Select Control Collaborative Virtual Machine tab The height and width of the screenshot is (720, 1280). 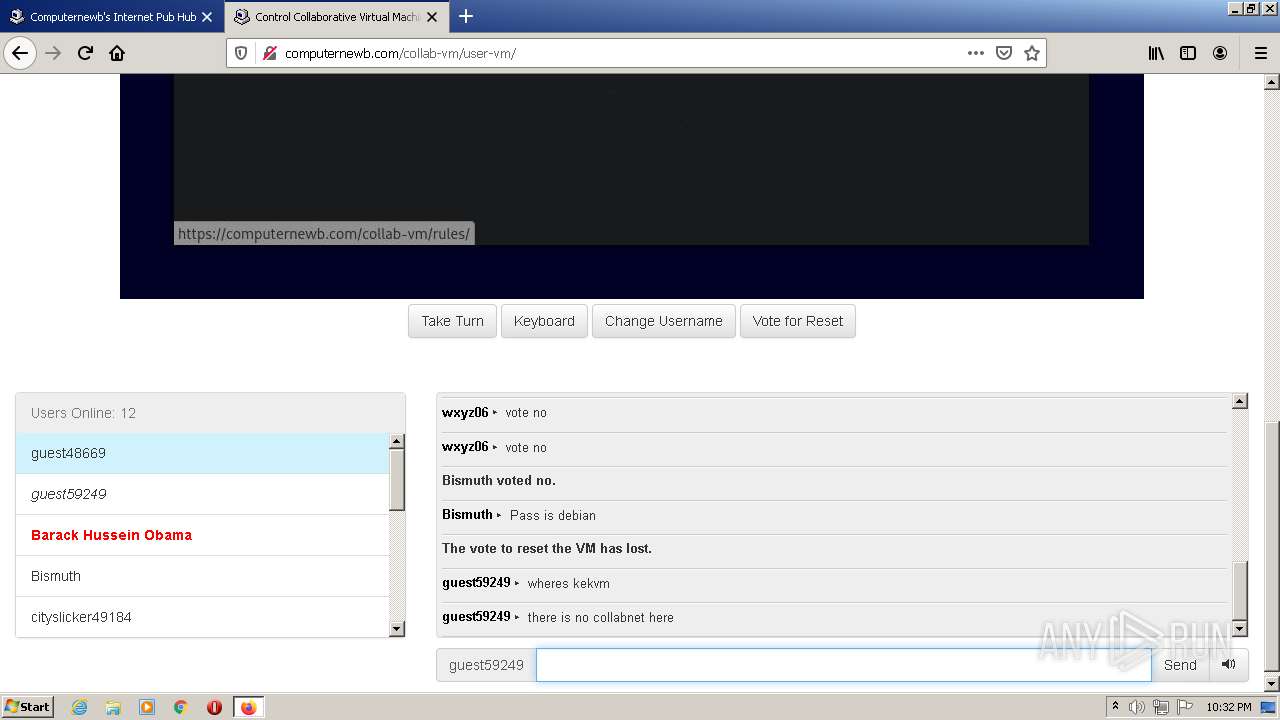pos(336,17)
